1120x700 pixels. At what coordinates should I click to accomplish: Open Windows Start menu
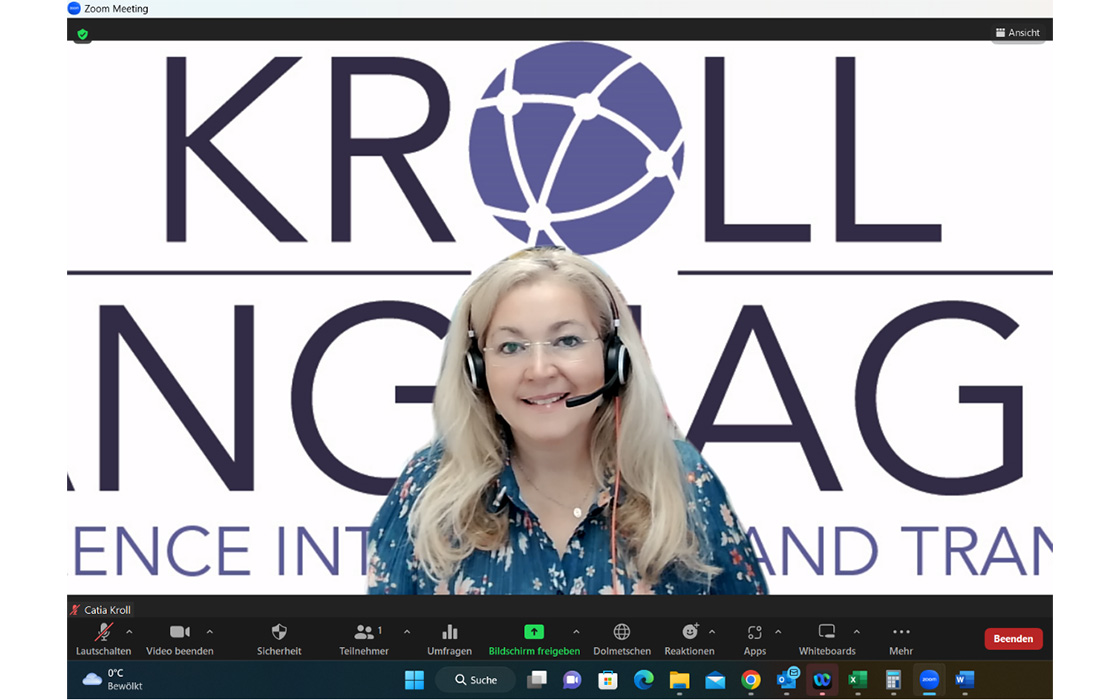[x=414, y=680]
